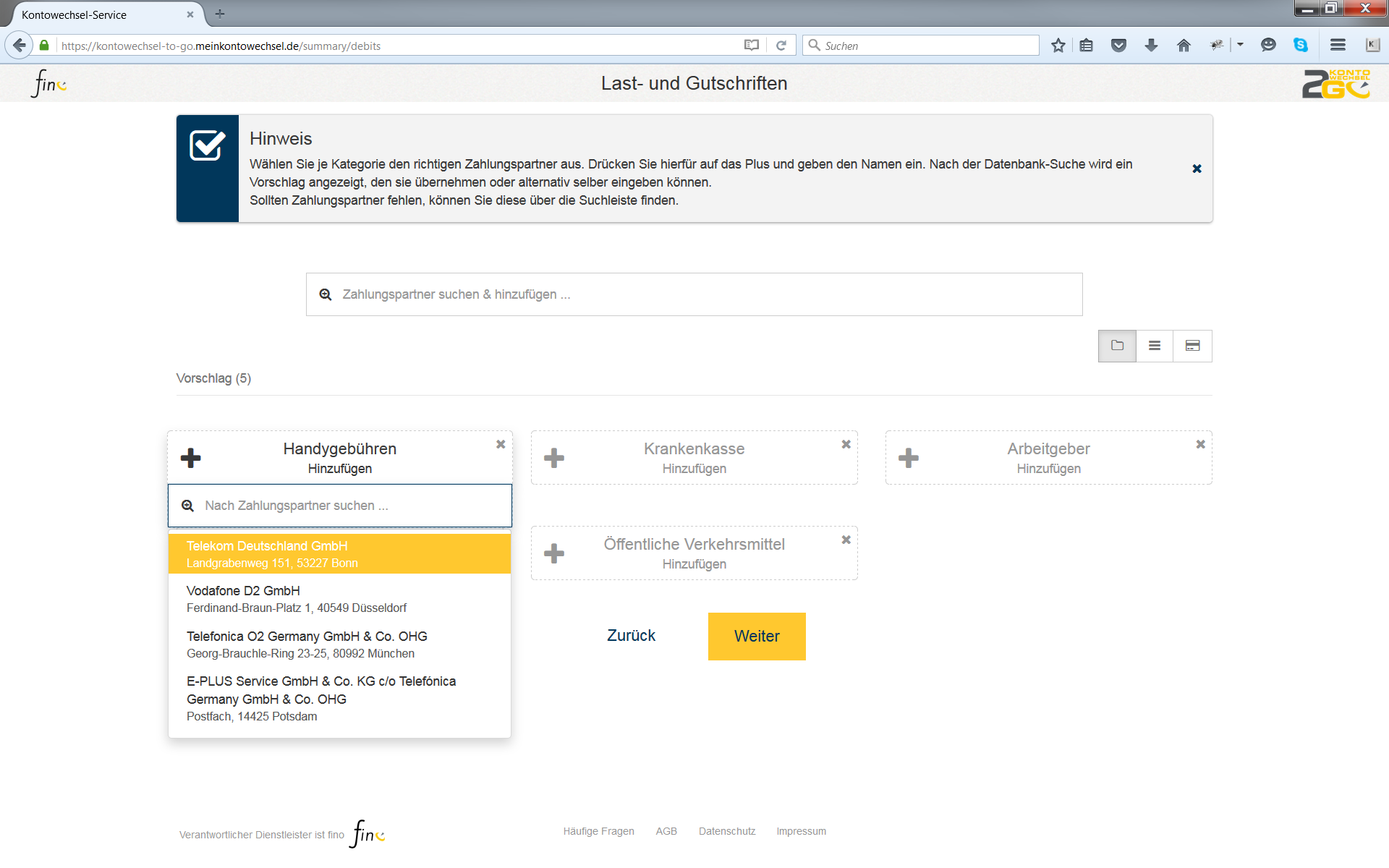Image resolution: width=1389 pixels, height=868 pixels.
Task: Click plus icon on Öffentliche Verkehrsmittel
Action: click(554, 553)
